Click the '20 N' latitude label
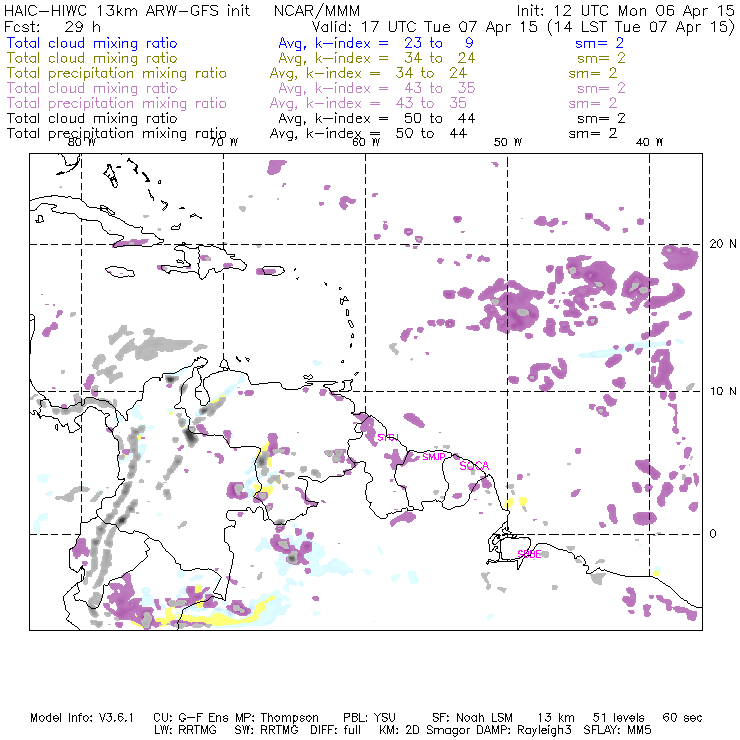 (723, 244)
